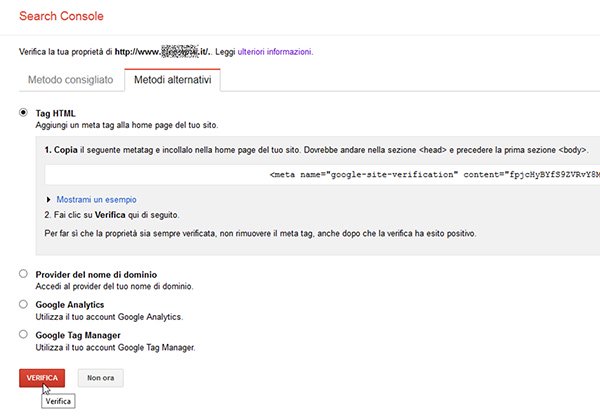Switch to the Metodo consigliato tab
Image resolution: width=600 pixels, height=416 pixels.
pos(71,80)
